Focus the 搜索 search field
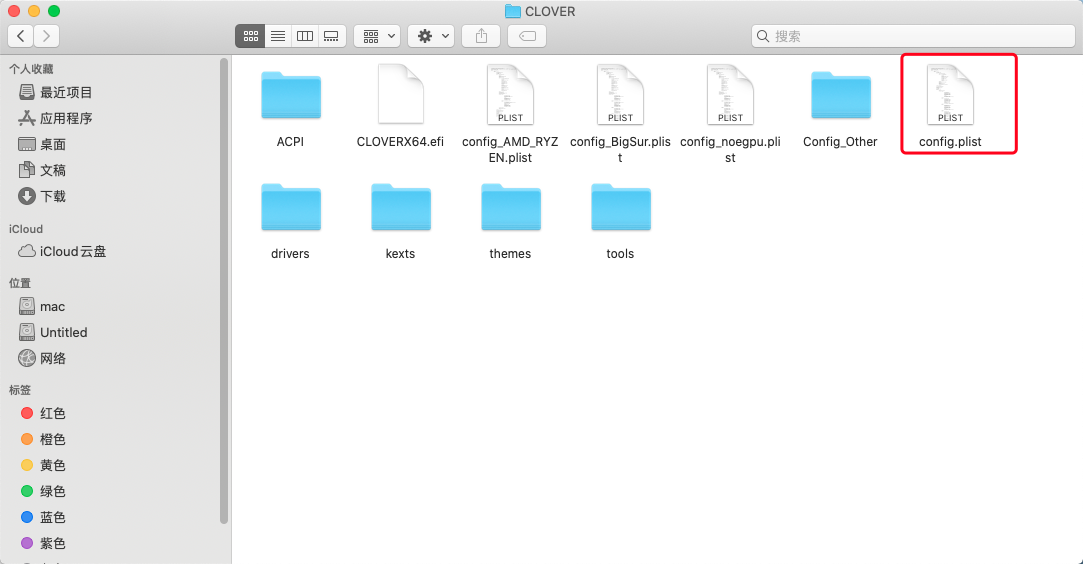1083x564 pixels. [913, 36]
